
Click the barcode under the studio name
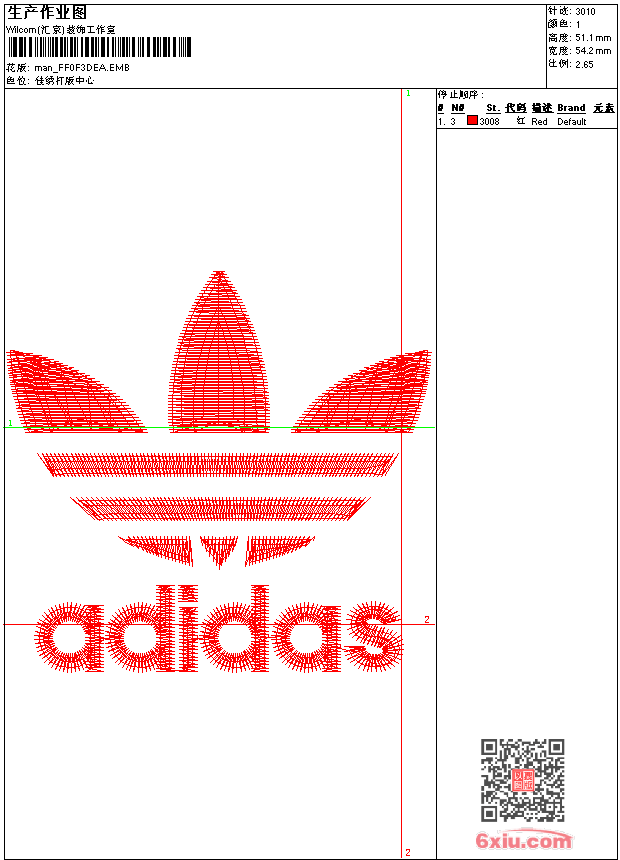click(x=99, y=47)
